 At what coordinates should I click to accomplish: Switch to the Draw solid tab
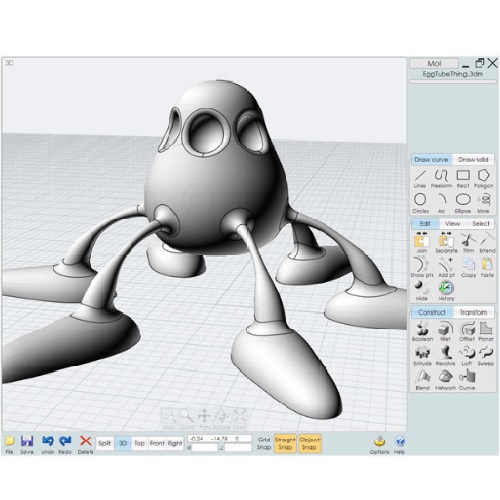(473, 160)
